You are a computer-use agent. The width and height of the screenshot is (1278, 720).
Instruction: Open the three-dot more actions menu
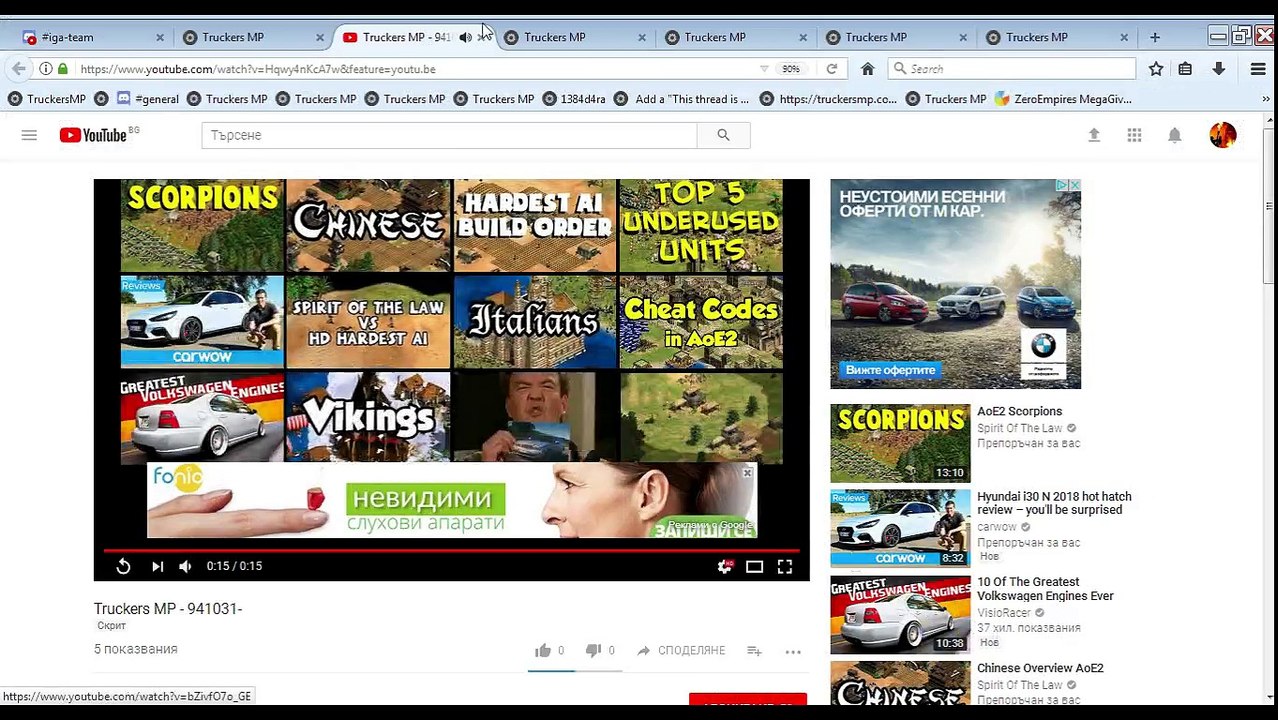(x=793, y=651)
